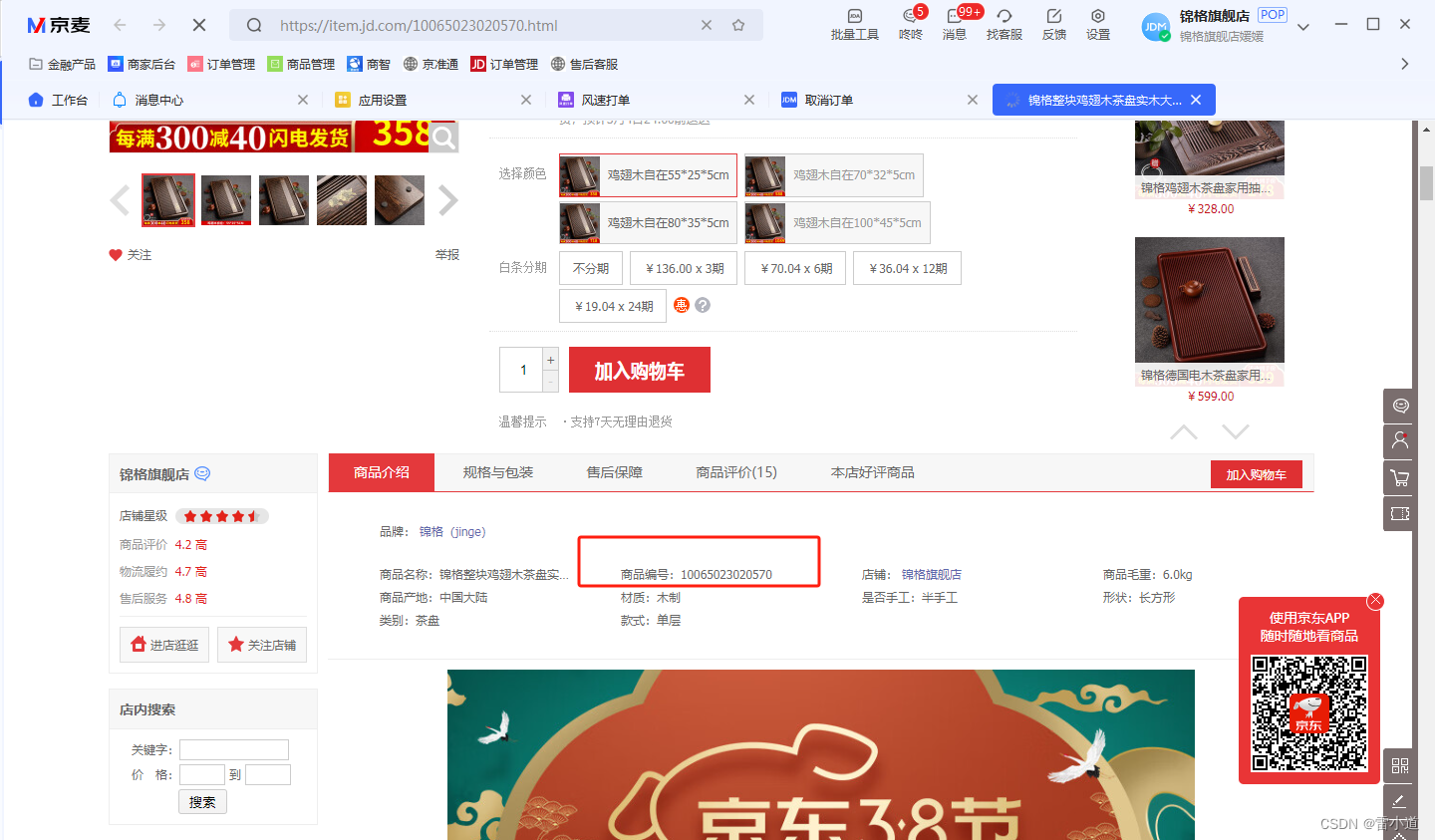
Task: Select the first product thumbnail image
Action: pyautogui.click(x=168, y=200)
